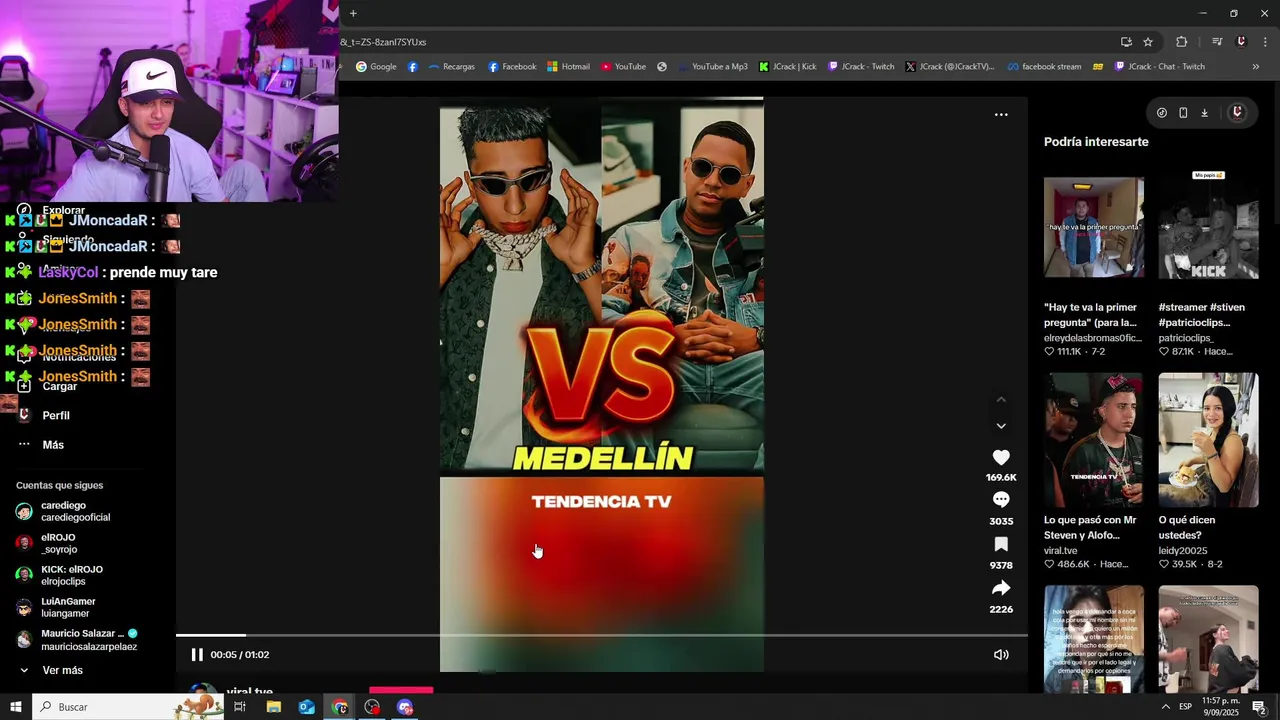Screen dimensions: 1280x720
Task: Click the ESP language indicator
Action: coord(1185,707)
